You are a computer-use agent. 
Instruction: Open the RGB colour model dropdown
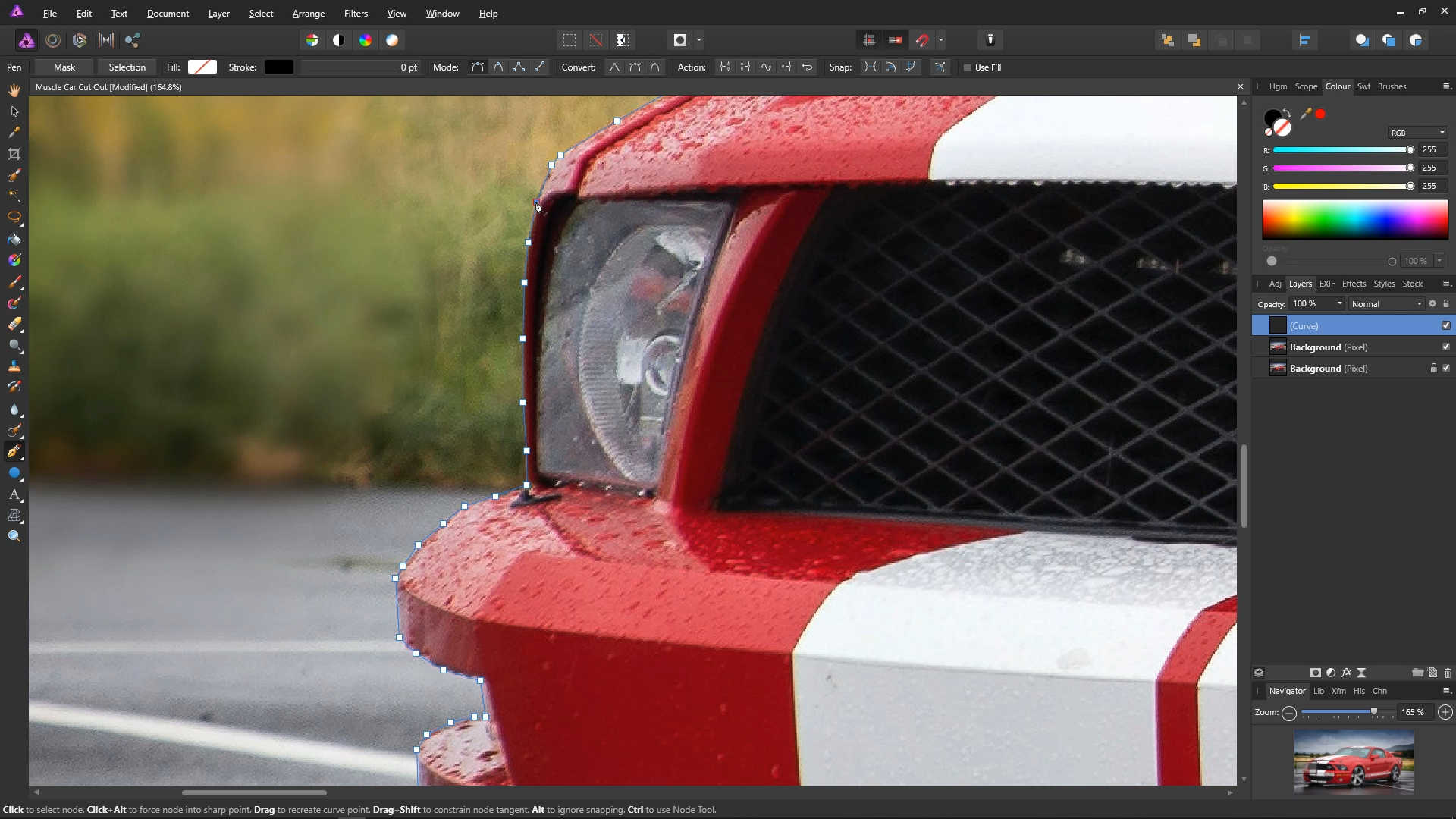pos(1417,133)
